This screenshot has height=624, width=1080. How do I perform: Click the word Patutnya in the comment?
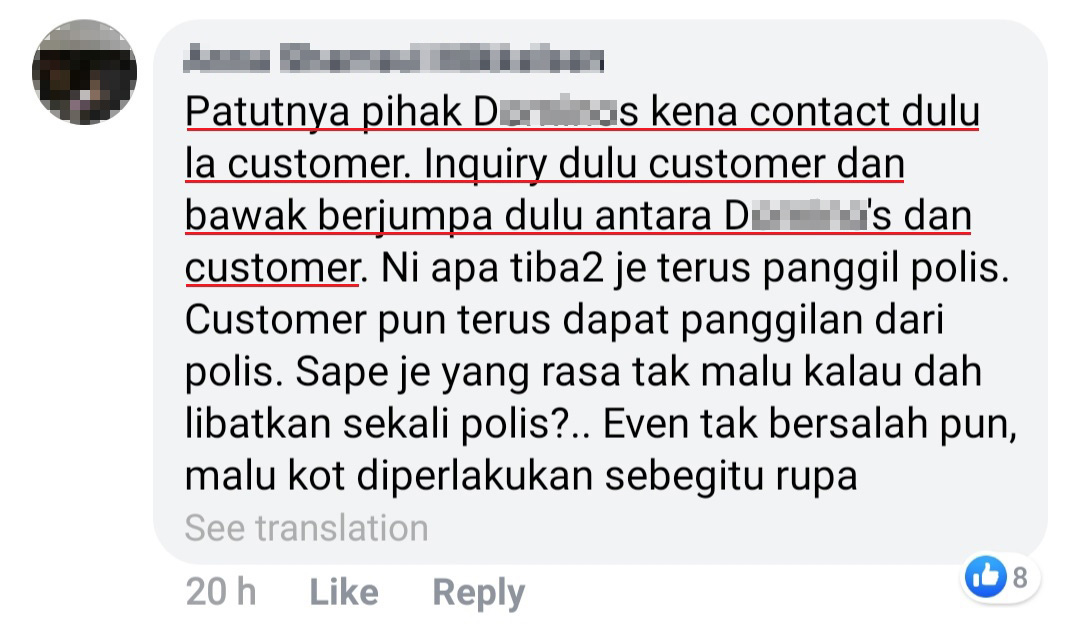pyautogui.click(x=267, y=112)
